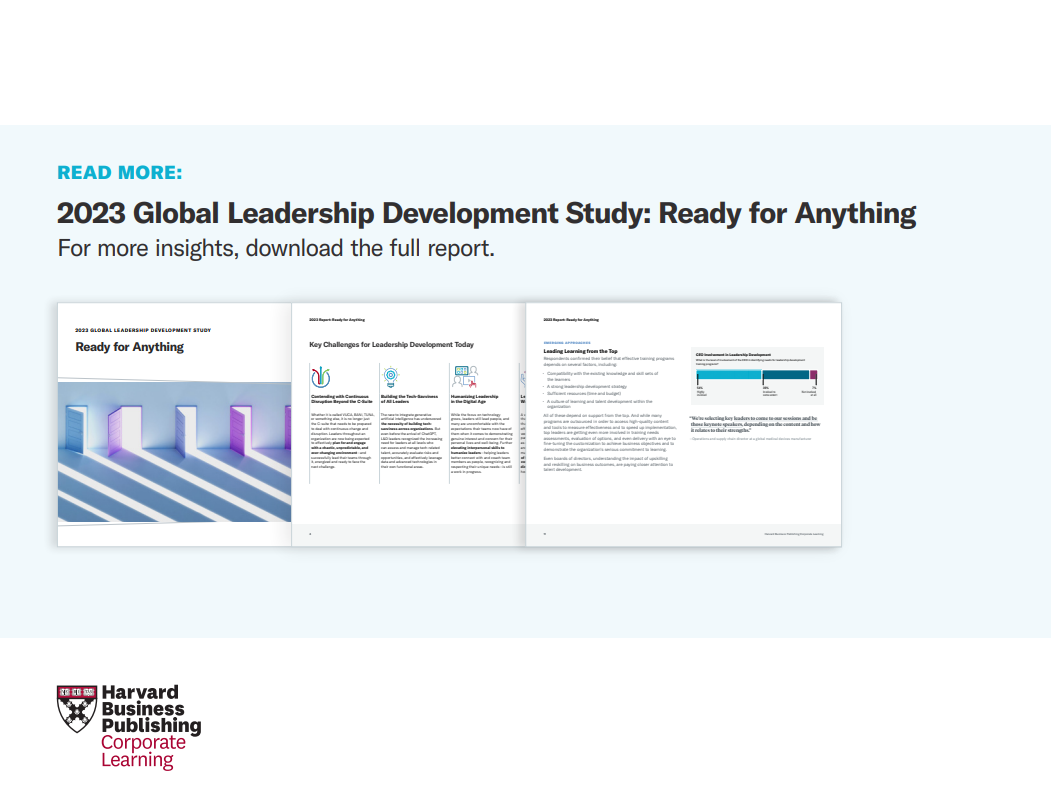Click 'For more insights, download the full report.' text
The image size is (1051, 808).
(x=276, y=248)
